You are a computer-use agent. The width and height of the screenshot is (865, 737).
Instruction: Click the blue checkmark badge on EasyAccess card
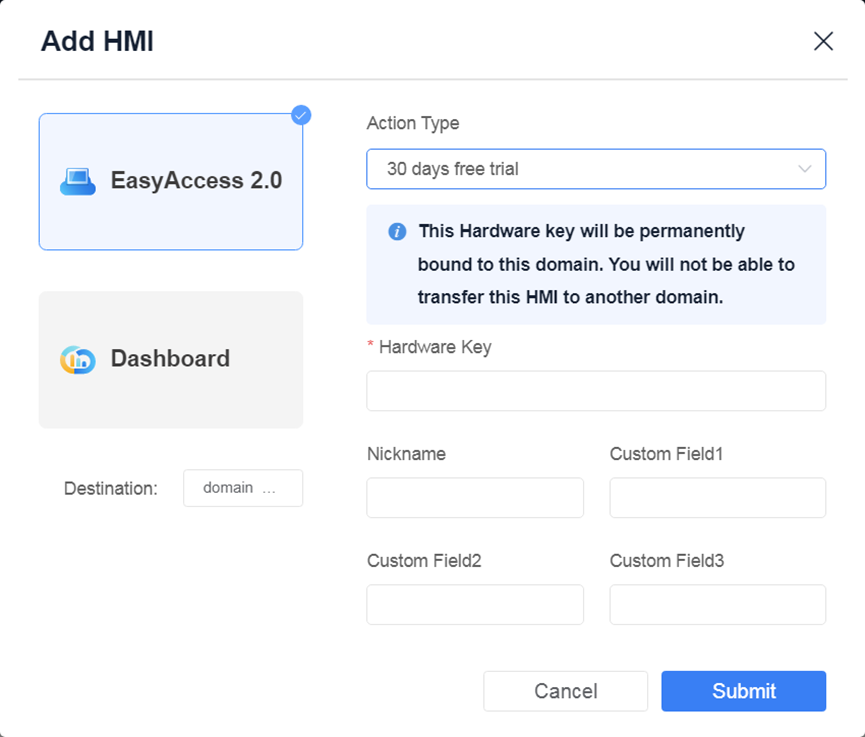tap(301, 115)
